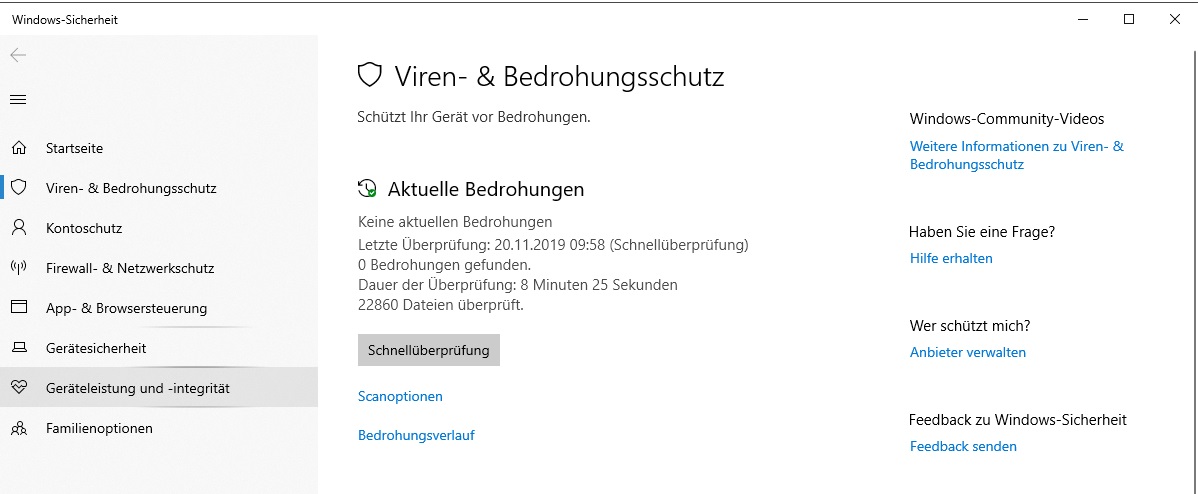Open Firewall- & Netzwerkschutz
1198x494 pixels.
pyautogui.click(x=159, y=268)
